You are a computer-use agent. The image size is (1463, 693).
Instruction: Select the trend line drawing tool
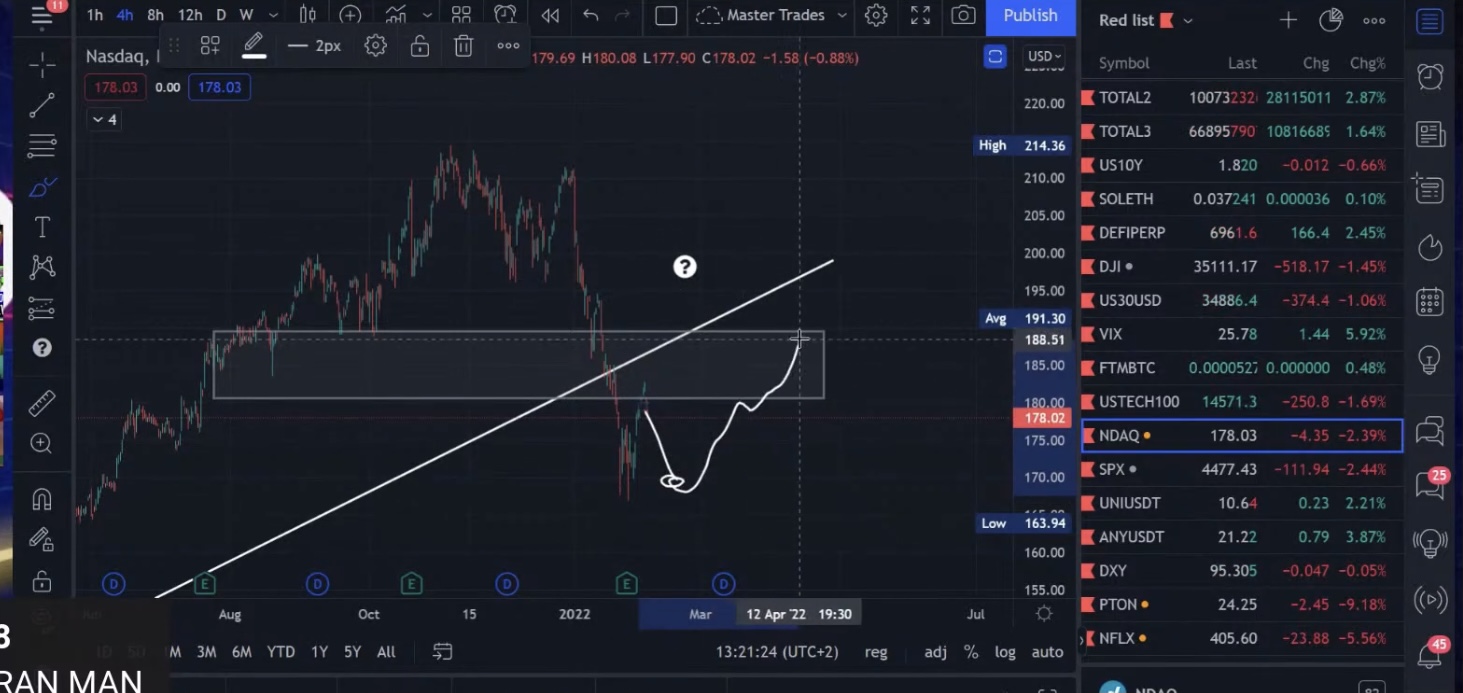click(x=42, y=105)
